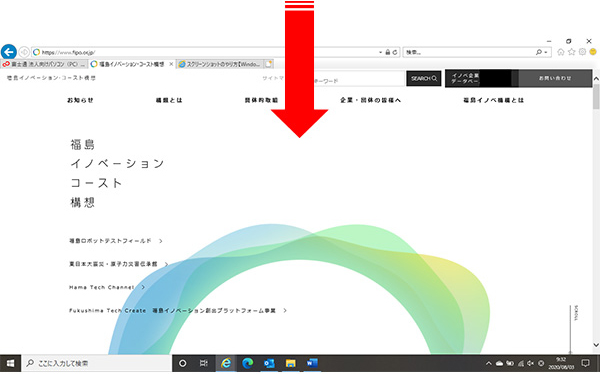Click the page scrollbar down arrow
The height and width of the screenshot is (374, 600).
(x=596, y=345)
